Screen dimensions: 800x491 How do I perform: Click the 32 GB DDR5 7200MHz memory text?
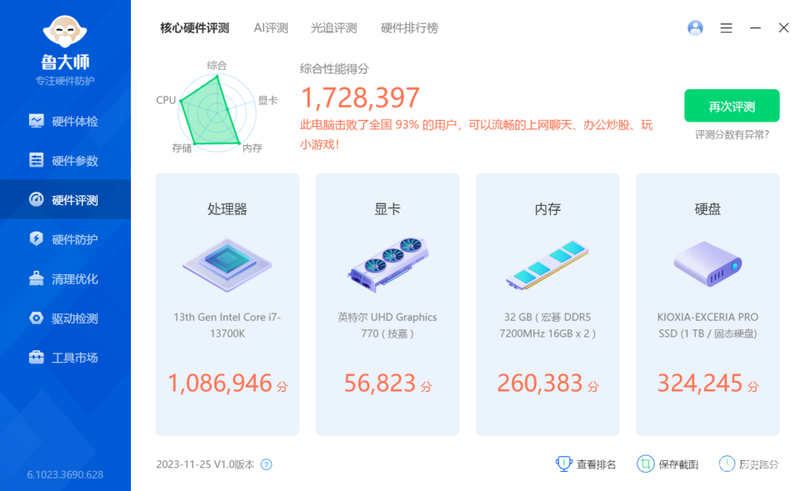547,325
